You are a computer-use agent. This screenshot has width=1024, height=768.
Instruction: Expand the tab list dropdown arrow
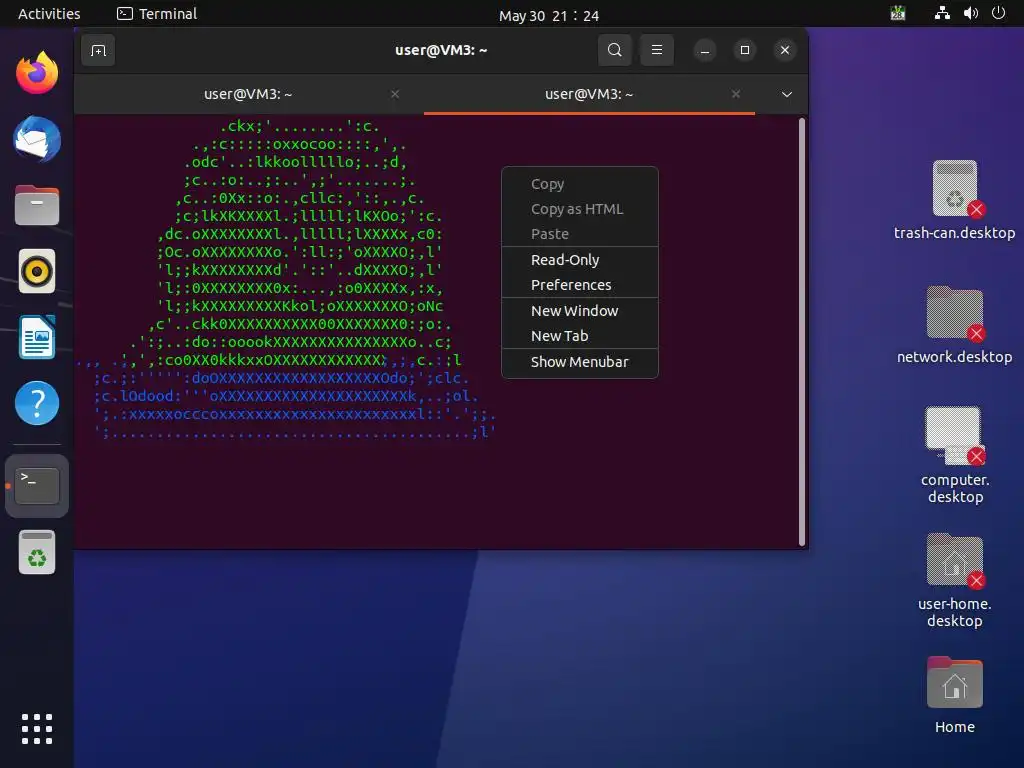tap(787, 94)
